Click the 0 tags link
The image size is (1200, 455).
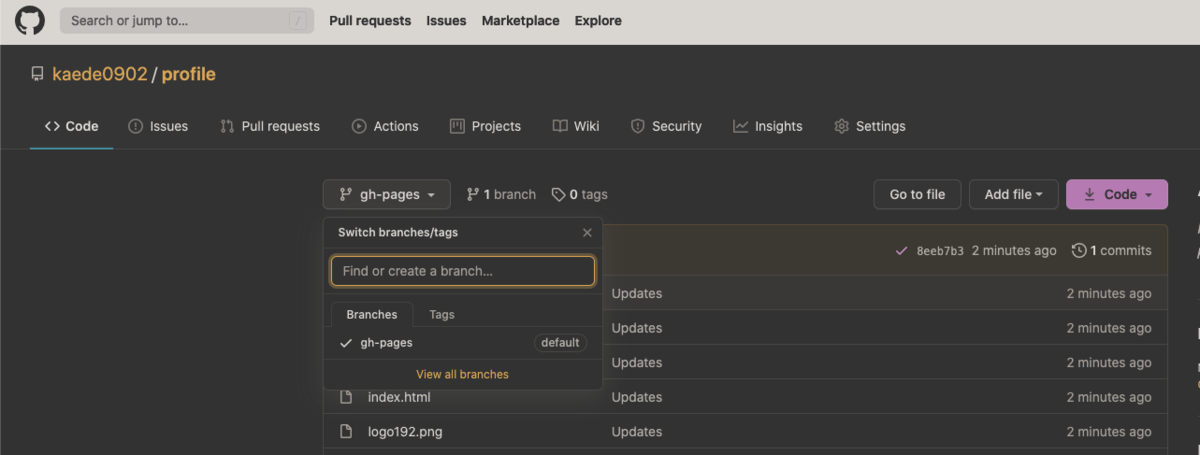click(580, 194)
